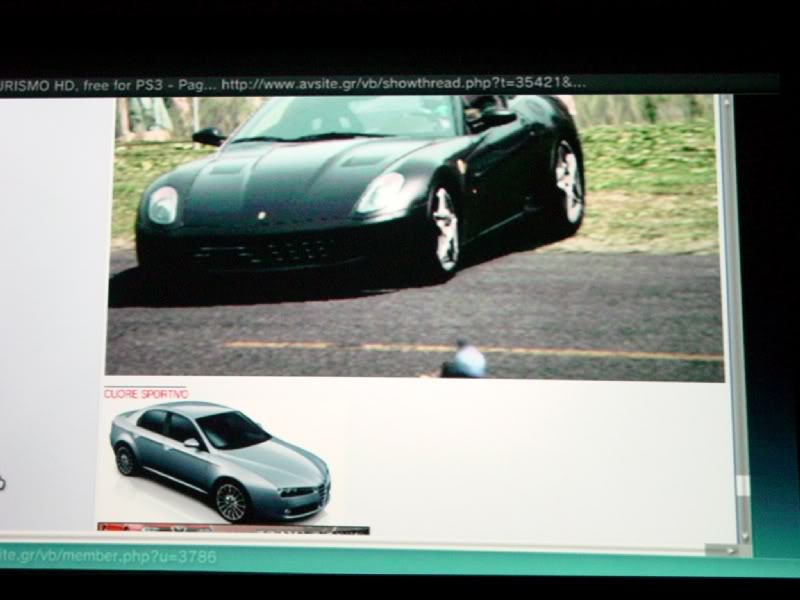Click the vertical scrollbar thumb
This screenshot has height=600, width=800.
(x=742, y=486)
